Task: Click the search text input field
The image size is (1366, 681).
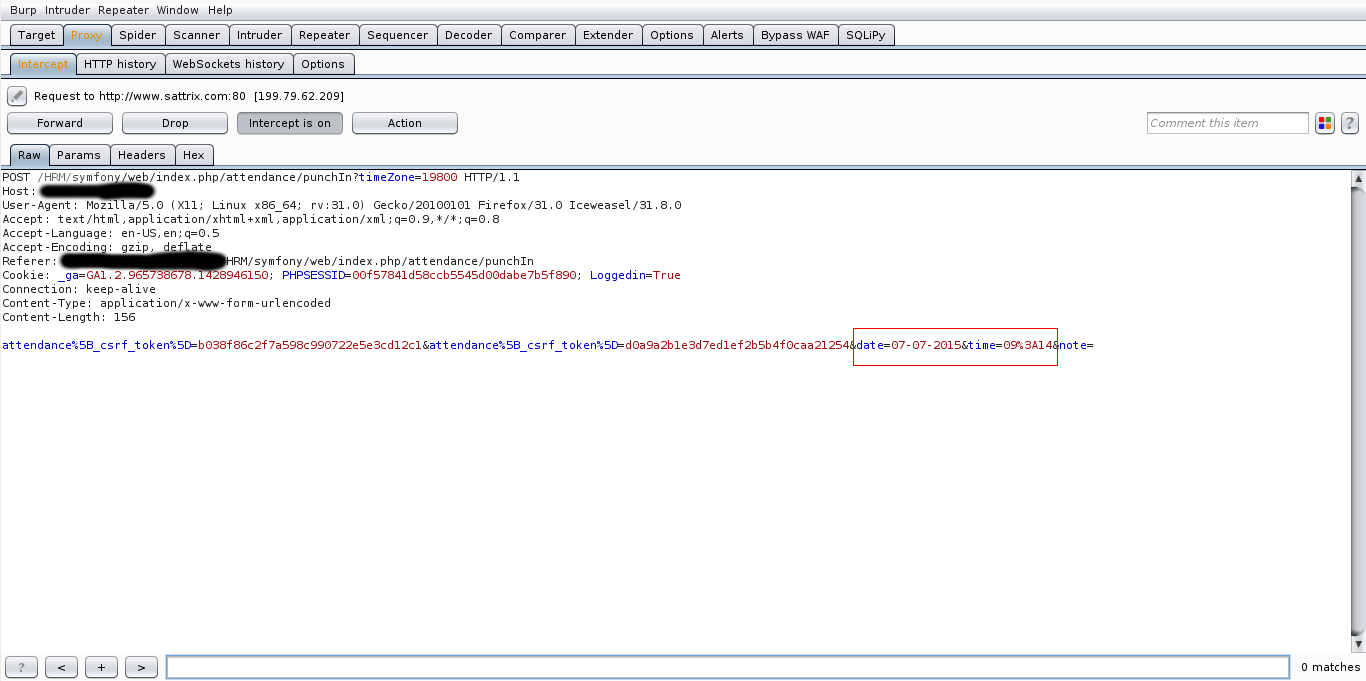Action: pos(727,667)
